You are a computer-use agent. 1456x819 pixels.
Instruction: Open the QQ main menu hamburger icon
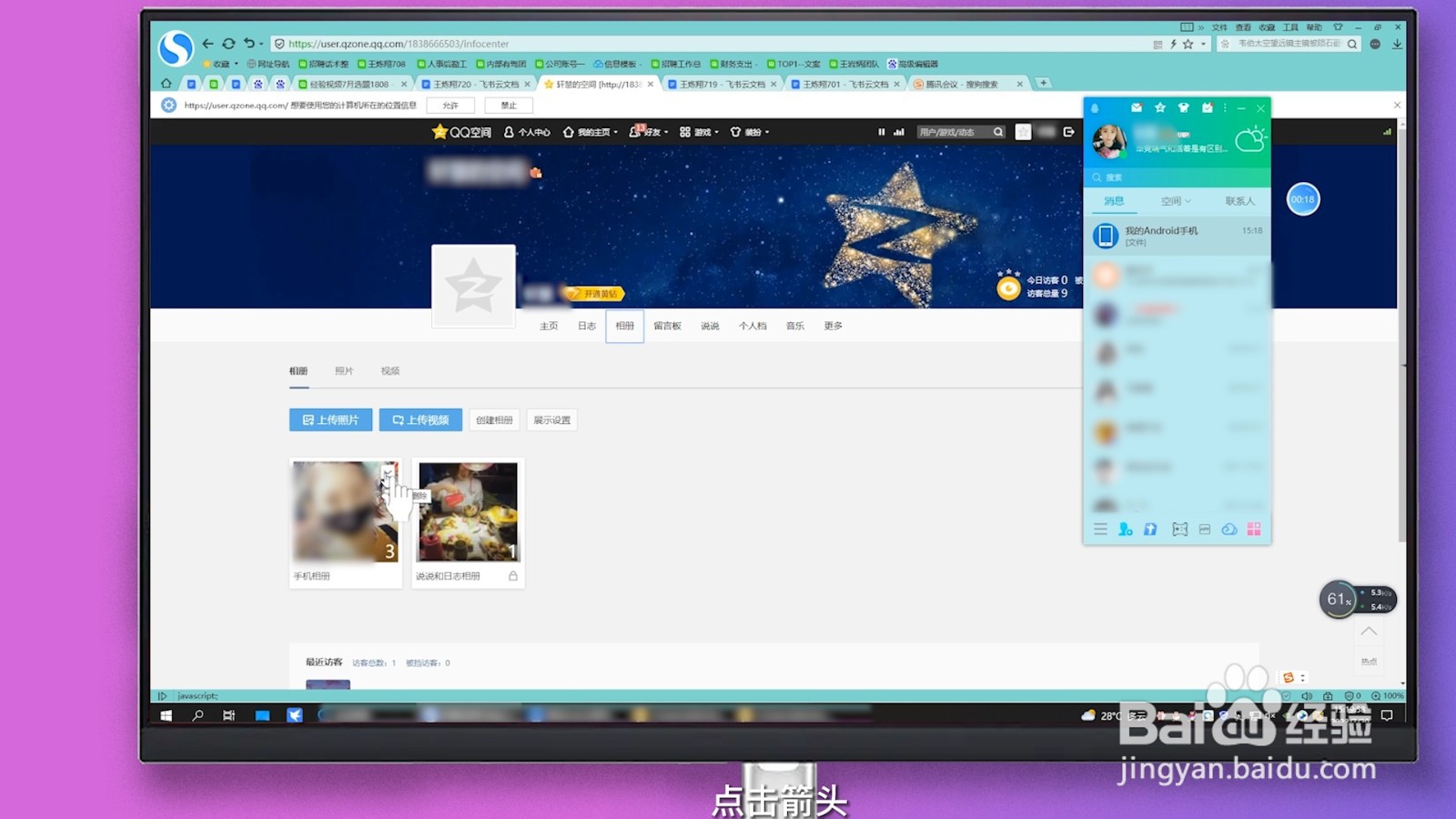point(1100,529)
